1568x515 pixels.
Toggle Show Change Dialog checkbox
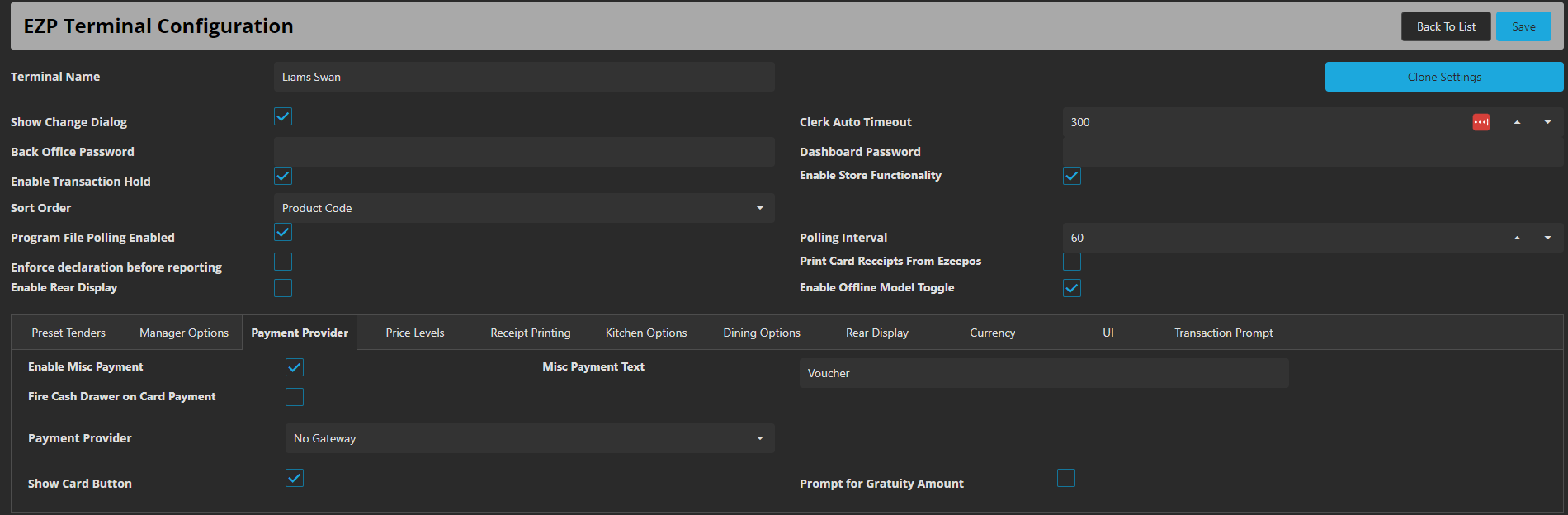[x=283, y=116]
